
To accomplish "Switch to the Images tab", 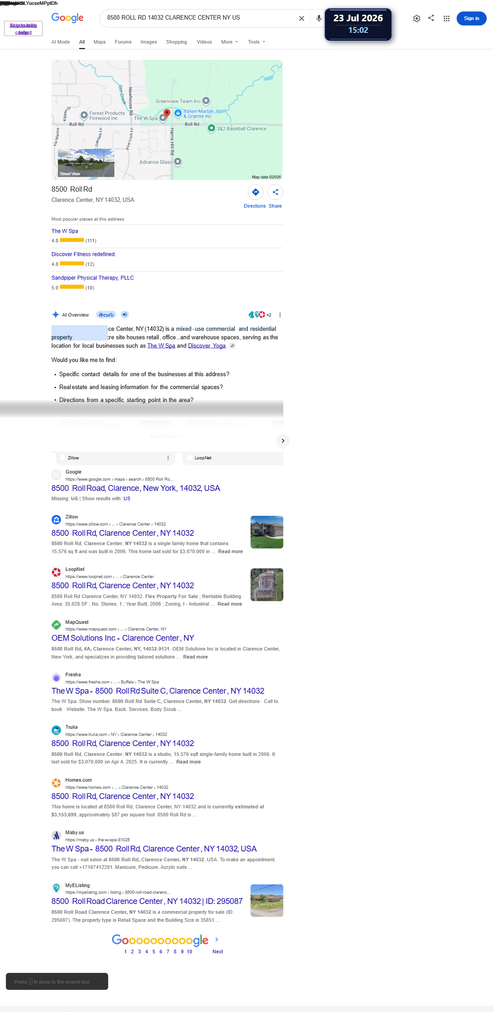I will (x=148, y=42).
